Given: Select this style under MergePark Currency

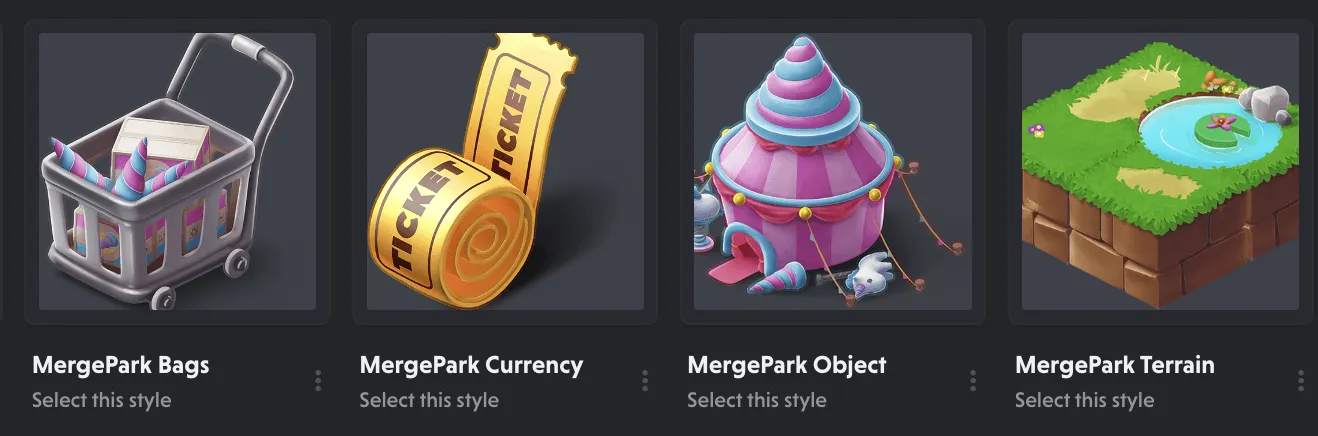Looking at the screenshot, I should pyautogui.click(x=429, y=400).
